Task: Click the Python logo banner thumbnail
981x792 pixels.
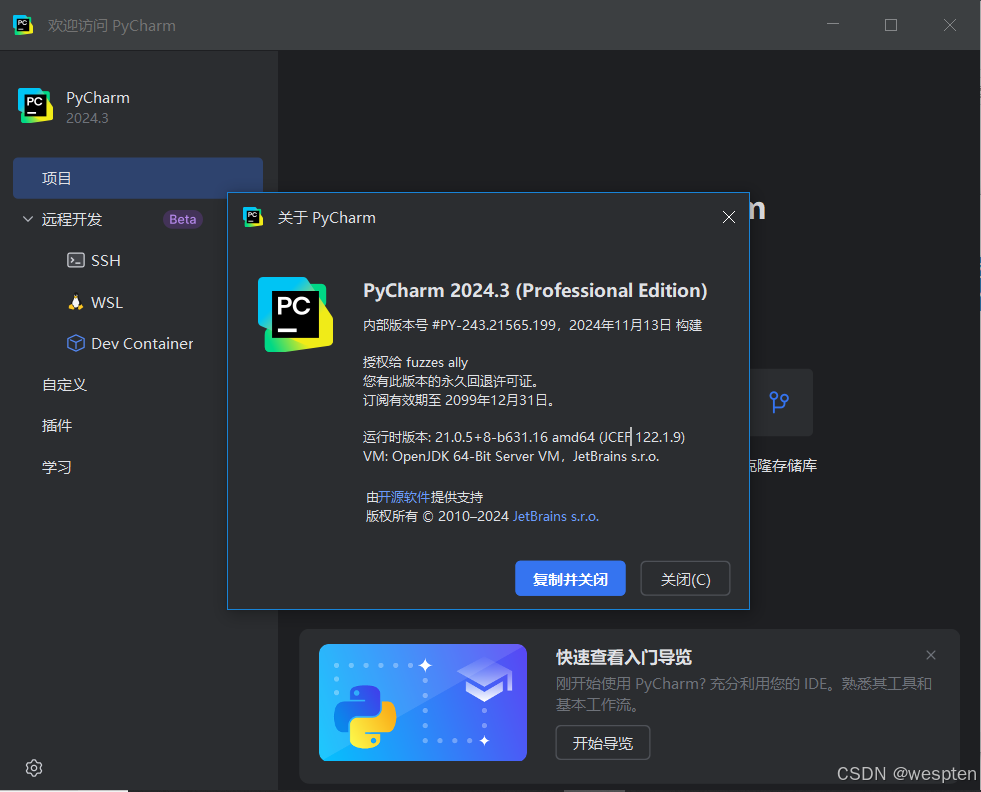Action: [422, 700]
